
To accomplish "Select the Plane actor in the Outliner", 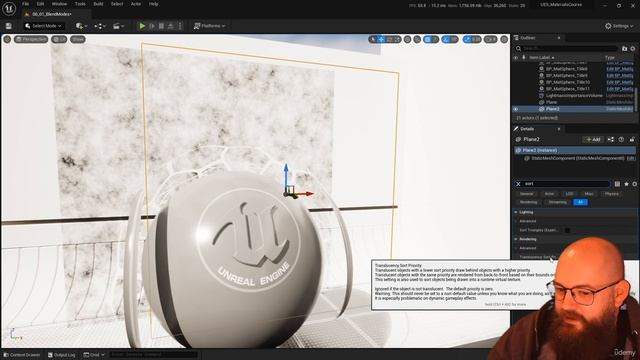I will point(551,102).
